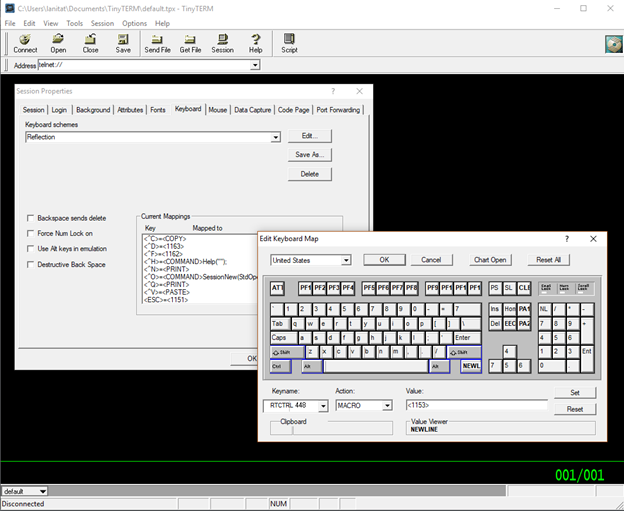This screenshot has height=511, width=624.
Task: Click the Save toolbar icon
Action: click(123, 43)
